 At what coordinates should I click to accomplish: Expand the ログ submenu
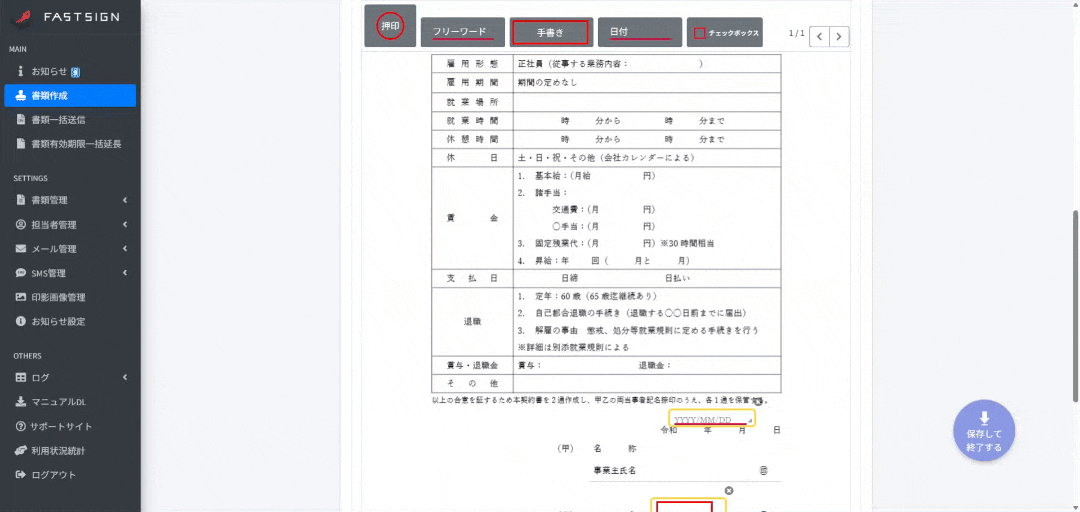click(70, 378)
